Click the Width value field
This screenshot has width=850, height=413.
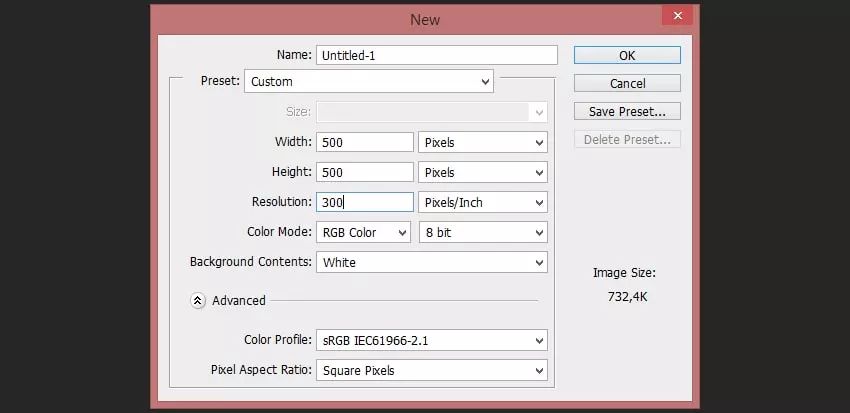pyautogui.click(x=365, y=143)
